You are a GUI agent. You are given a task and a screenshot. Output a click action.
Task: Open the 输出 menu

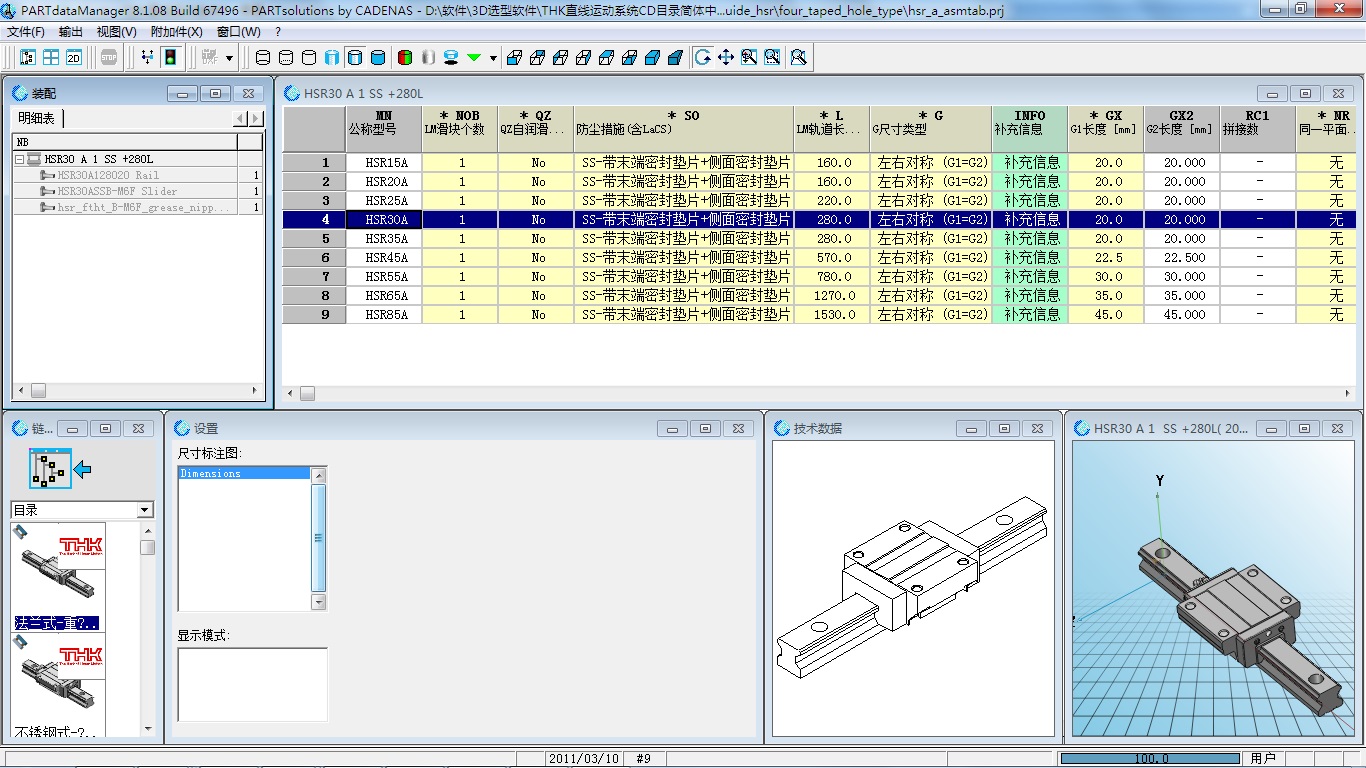(71, 32)
